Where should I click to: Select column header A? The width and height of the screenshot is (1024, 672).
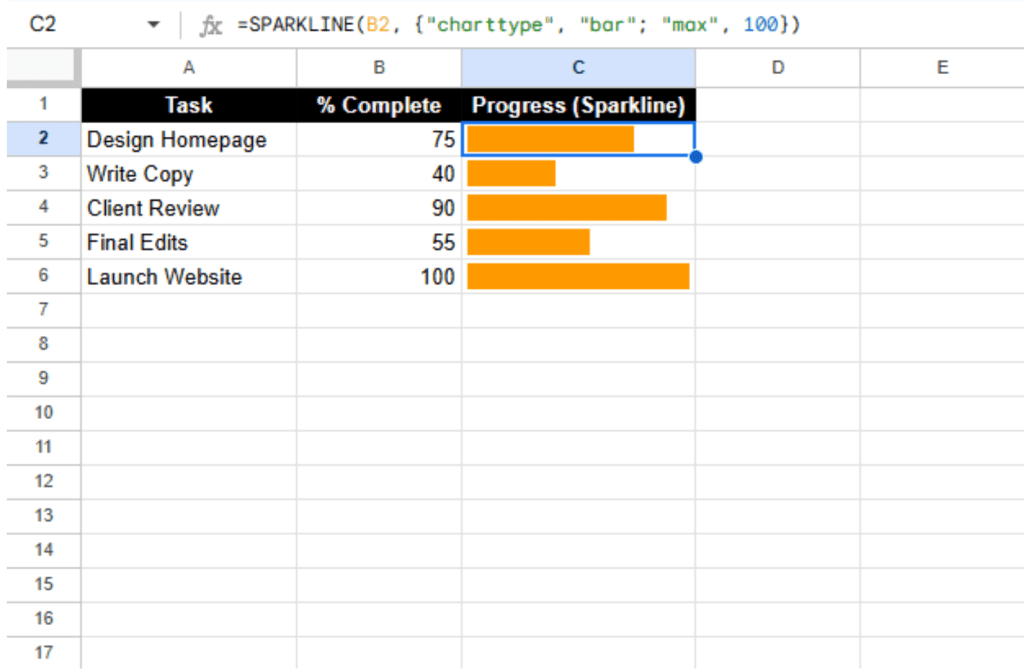pos(188,67)
